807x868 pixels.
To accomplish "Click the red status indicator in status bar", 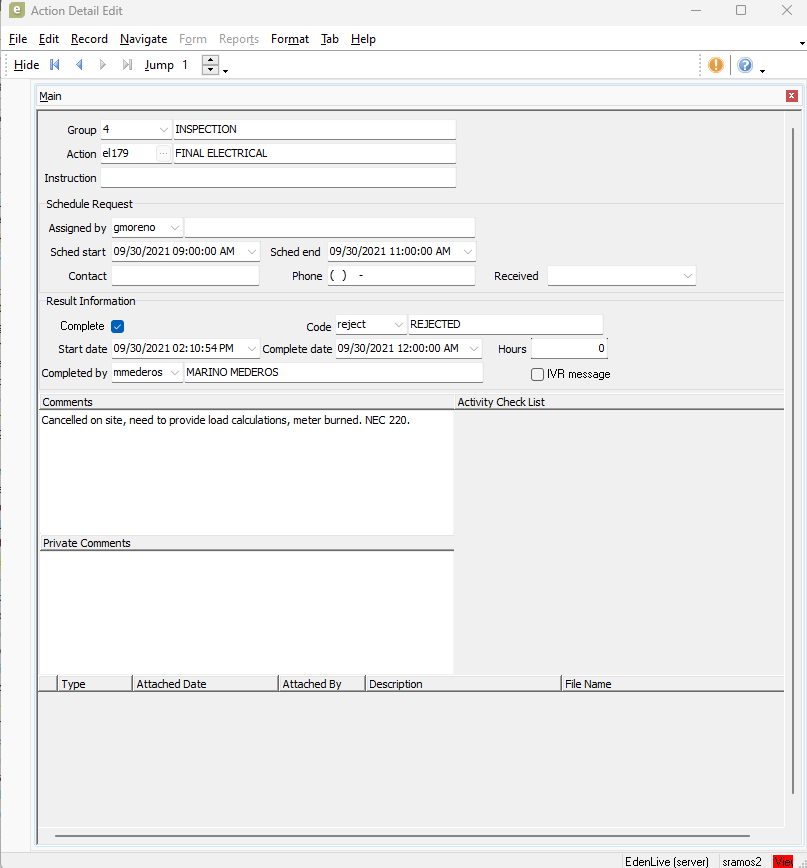I will (783, 861).
